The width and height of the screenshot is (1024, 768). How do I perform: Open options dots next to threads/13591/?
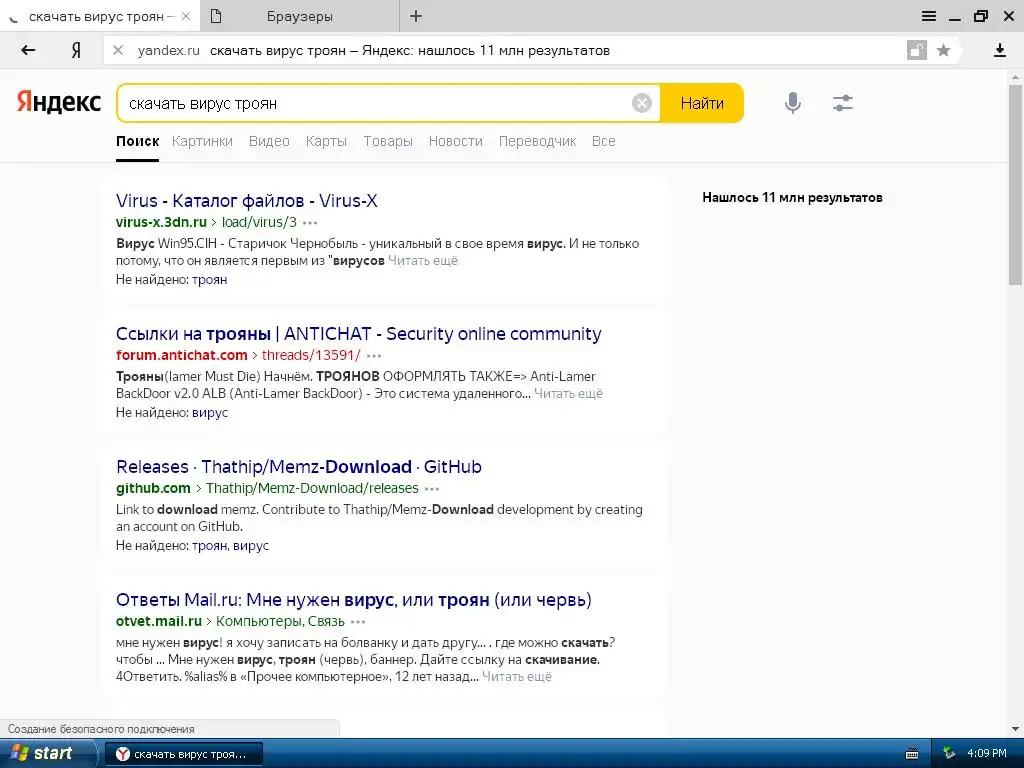(374, 356)
